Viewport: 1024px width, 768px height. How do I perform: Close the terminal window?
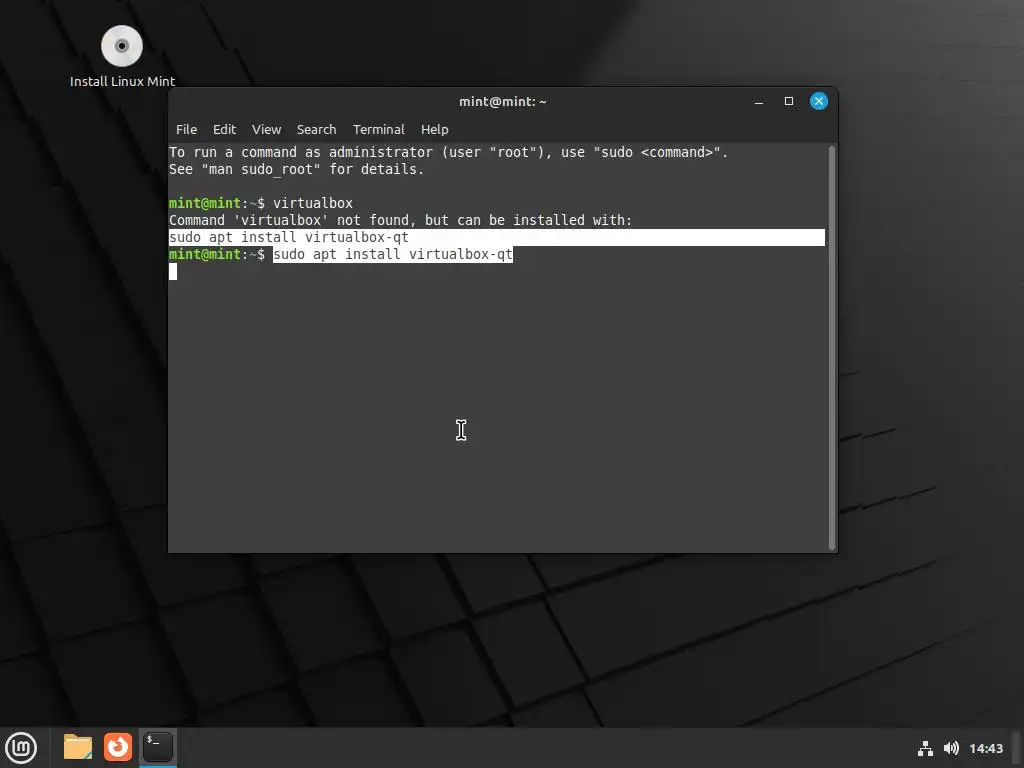click(x=819, y=101)
